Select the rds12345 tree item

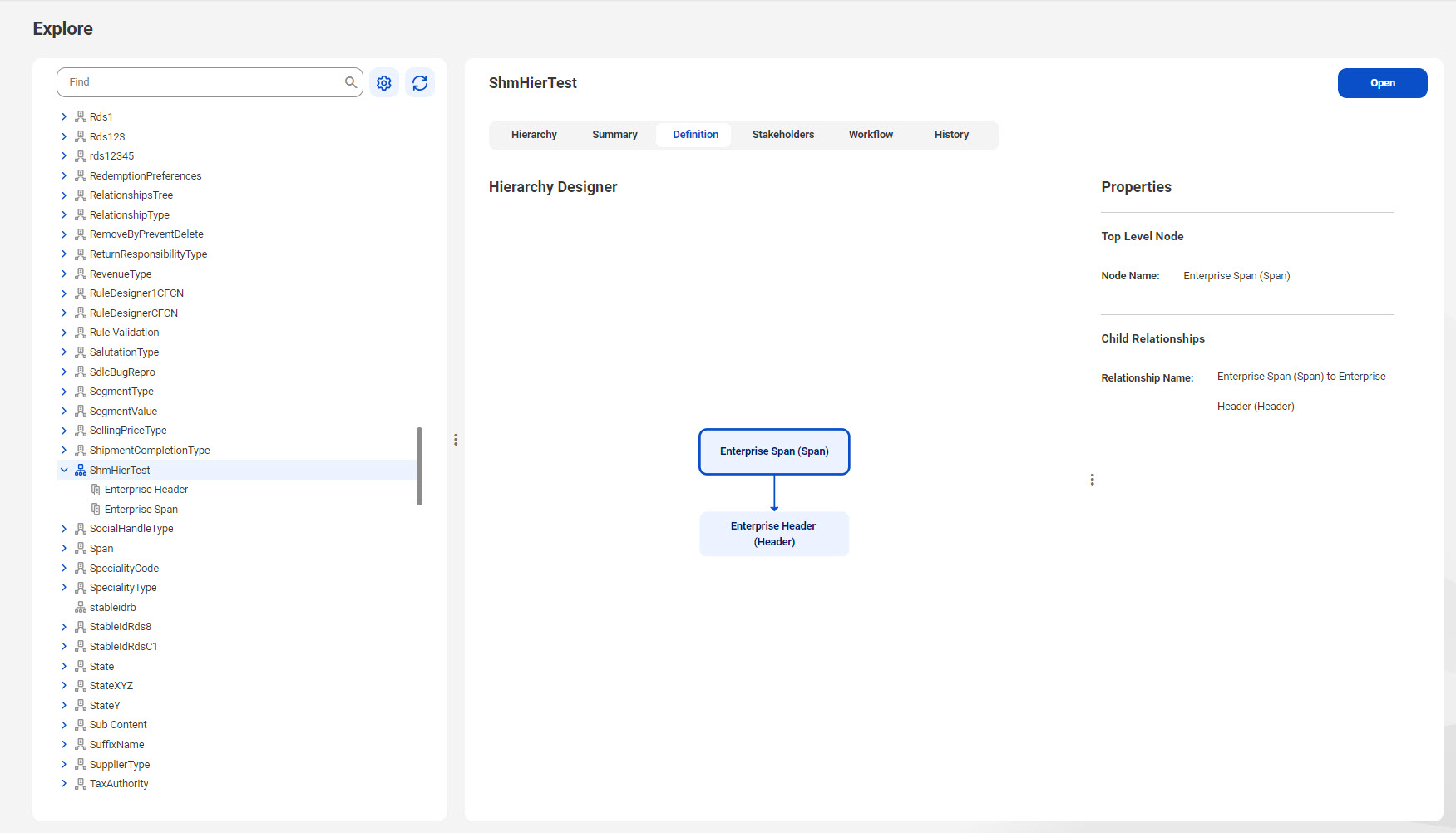(111, 155)
